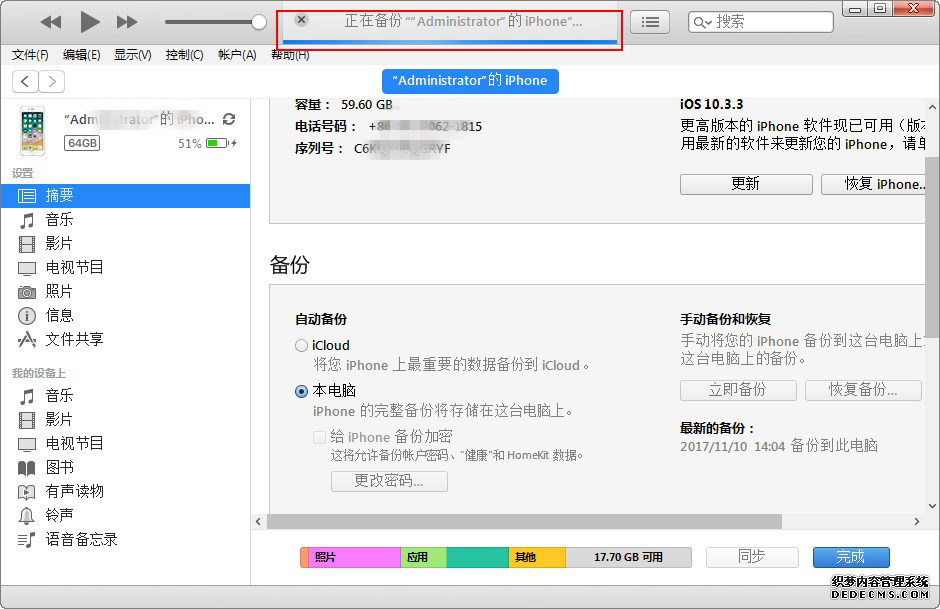Open the 文件(F) menu

click(x=30, y=55)
